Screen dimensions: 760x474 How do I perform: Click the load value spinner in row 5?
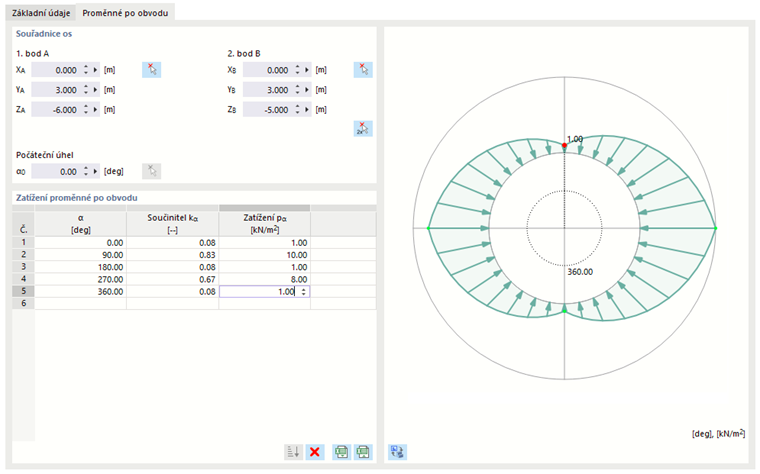(x=304, y=291)
